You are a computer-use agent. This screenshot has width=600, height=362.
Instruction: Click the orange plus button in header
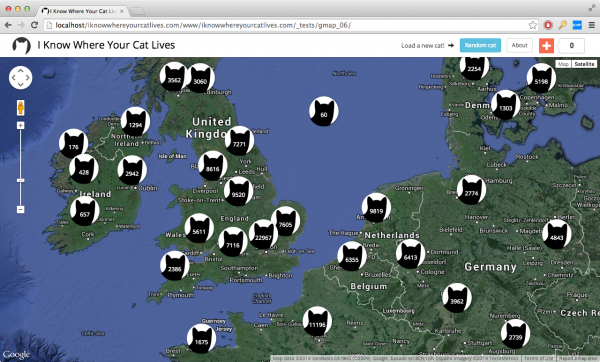[546, 46]
